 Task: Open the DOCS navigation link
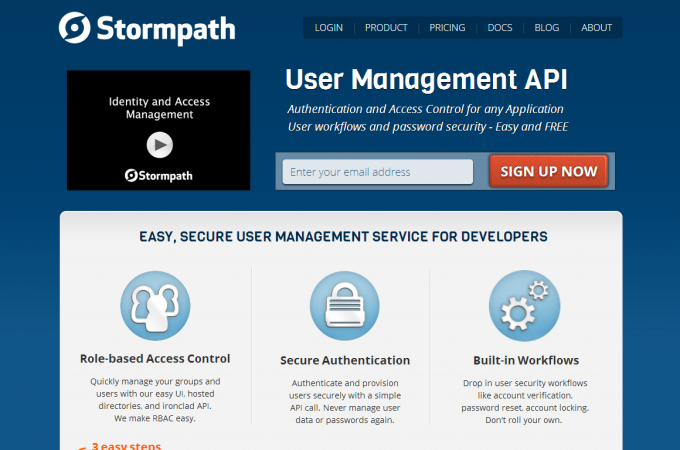point(500,28)
